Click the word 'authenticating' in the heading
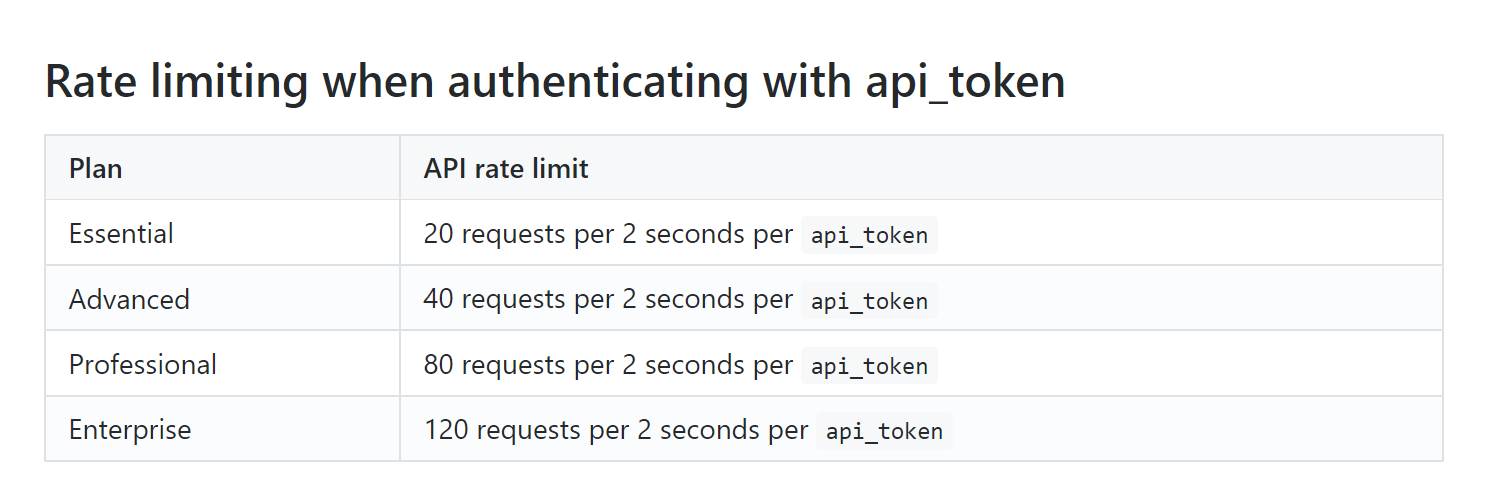1491x483 pixels. [597, 82]
